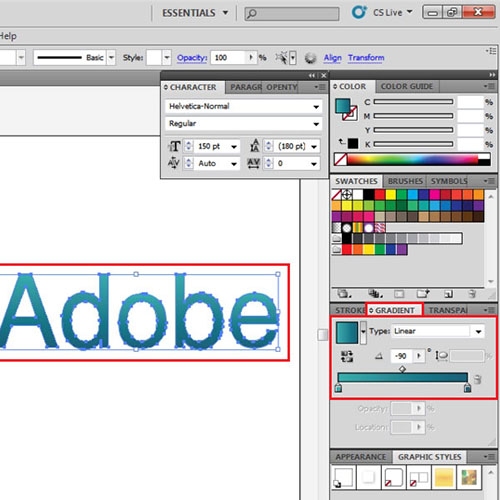
Task: Switch to the Symbols tab
Action: pos(449,181)
